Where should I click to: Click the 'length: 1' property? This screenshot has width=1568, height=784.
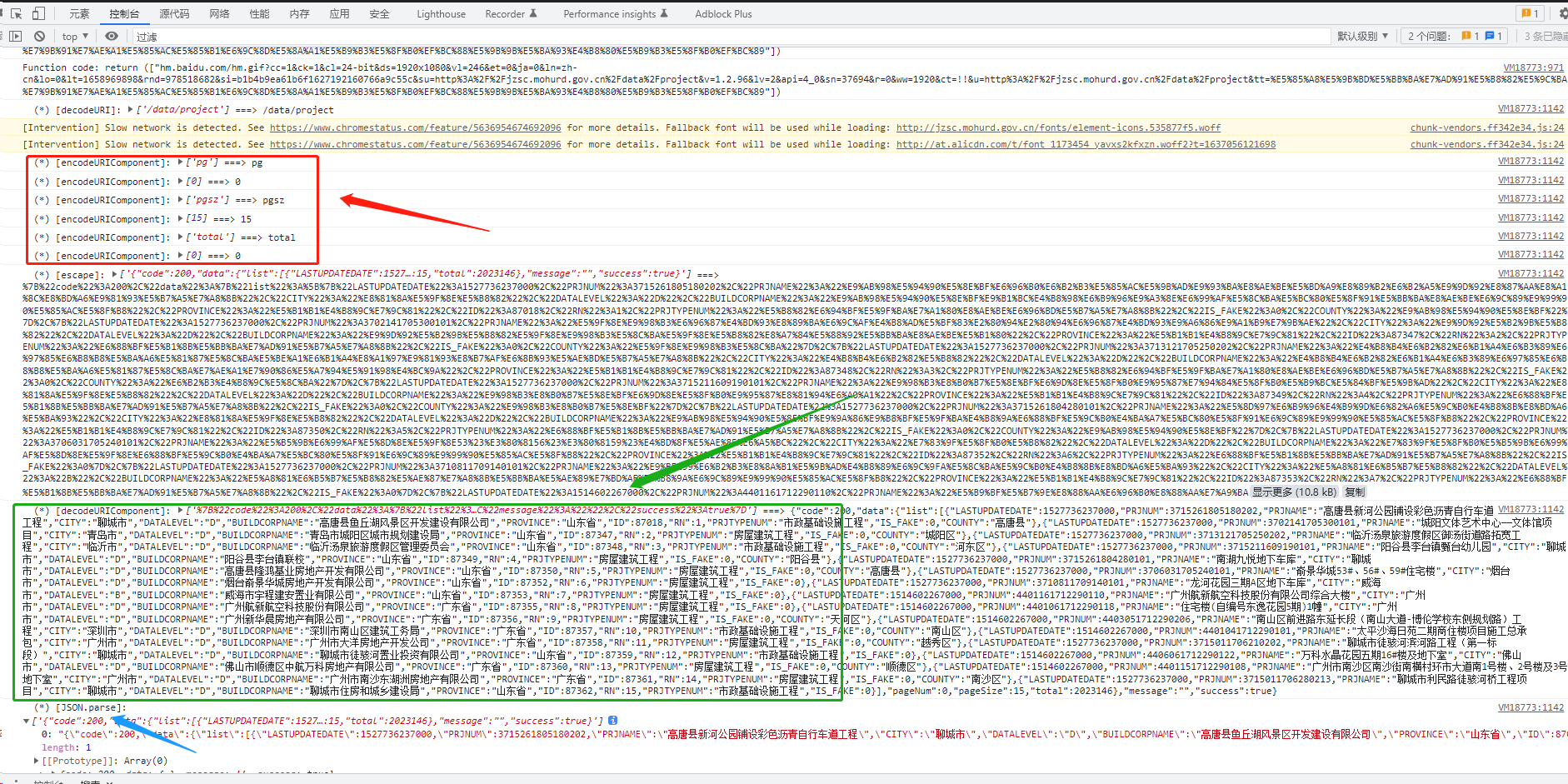[x=66, y=747]
